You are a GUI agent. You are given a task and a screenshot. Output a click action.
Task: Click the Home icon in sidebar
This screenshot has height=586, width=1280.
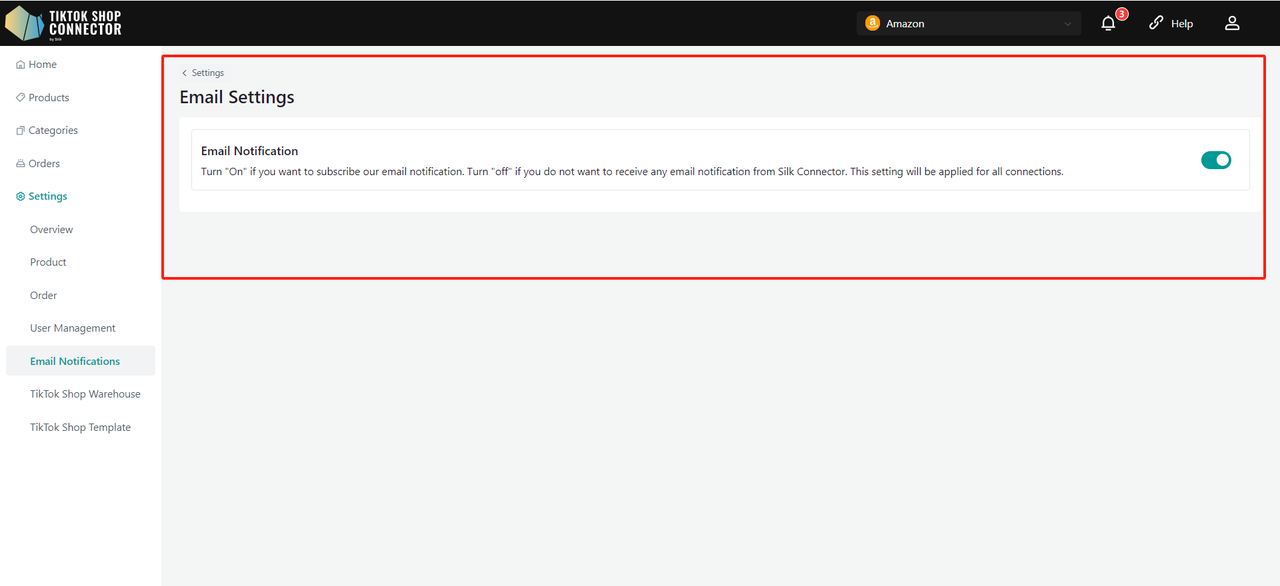20,65
